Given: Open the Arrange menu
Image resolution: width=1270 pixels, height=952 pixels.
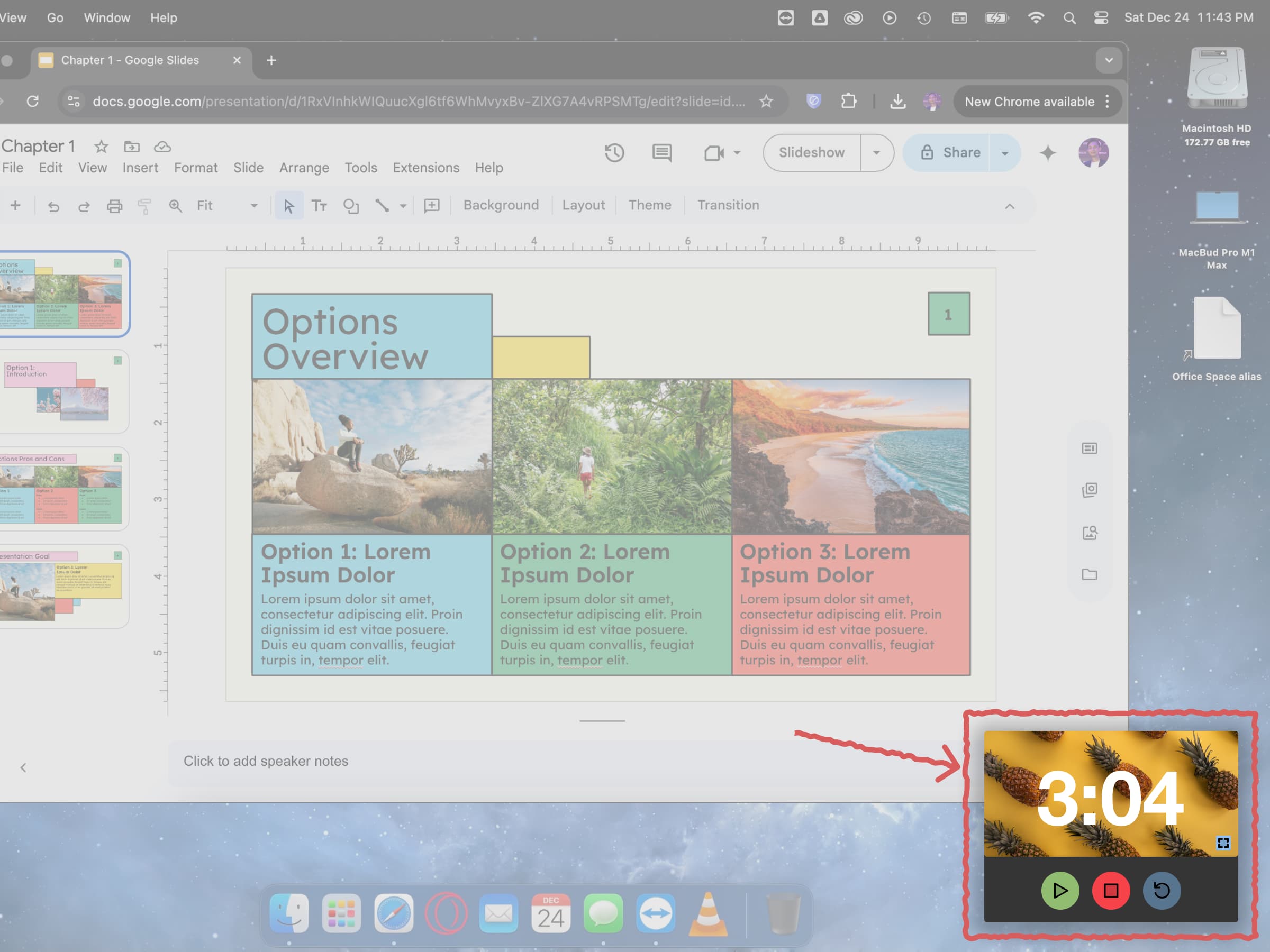Looking at the screenshot, I should [304, 168].
